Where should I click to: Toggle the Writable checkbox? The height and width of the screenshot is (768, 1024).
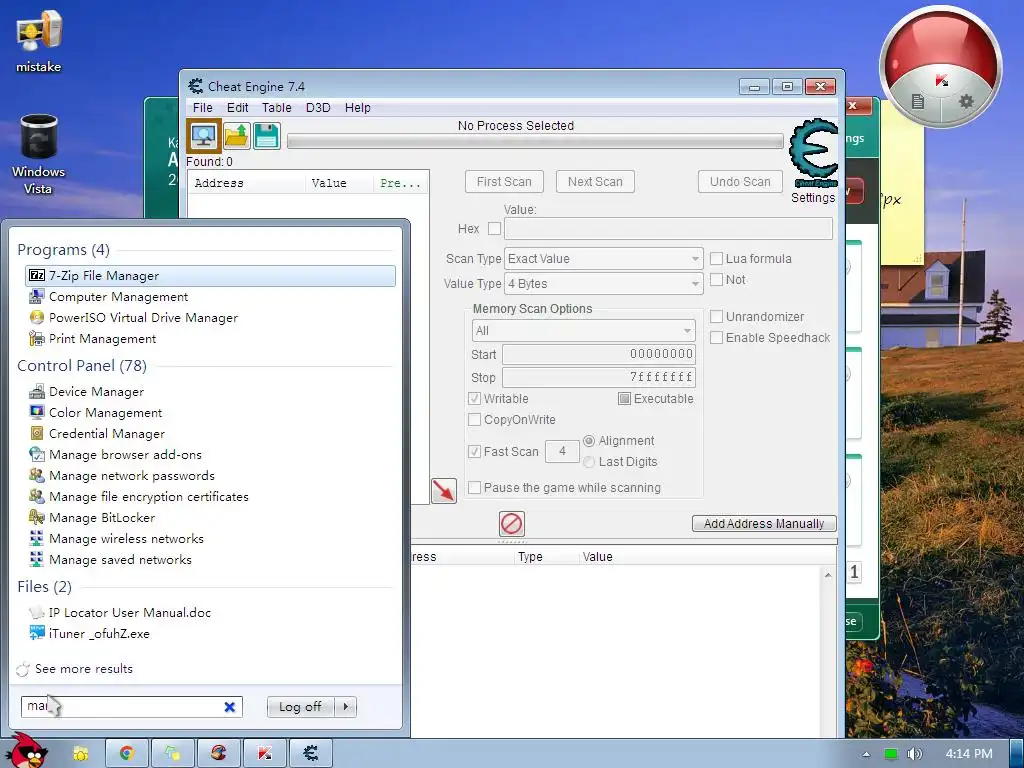click(475, 398)
